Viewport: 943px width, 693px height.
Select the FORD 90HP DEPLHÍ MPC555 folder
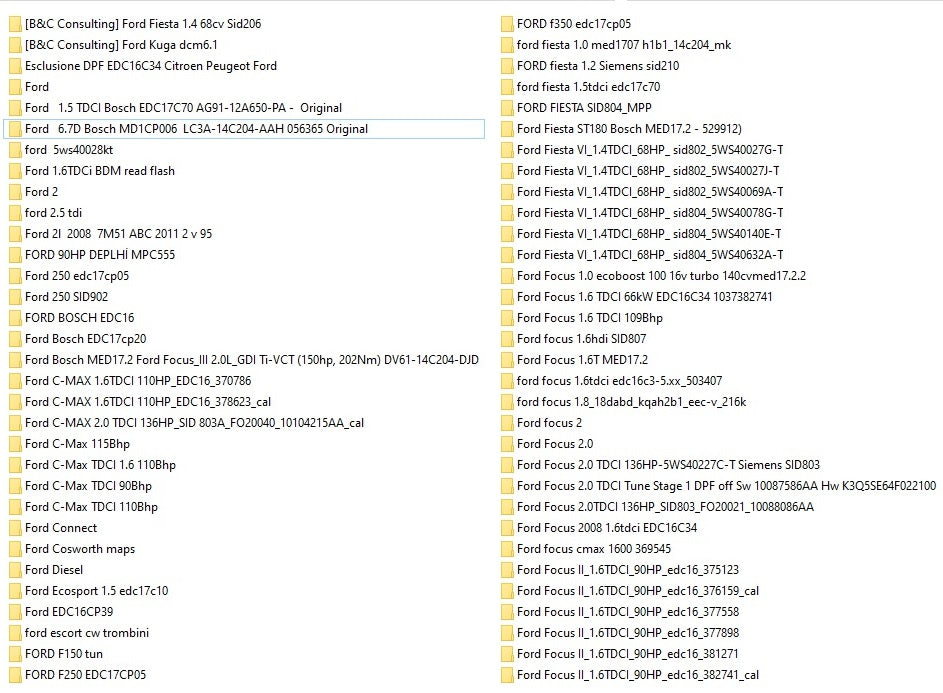99,255
